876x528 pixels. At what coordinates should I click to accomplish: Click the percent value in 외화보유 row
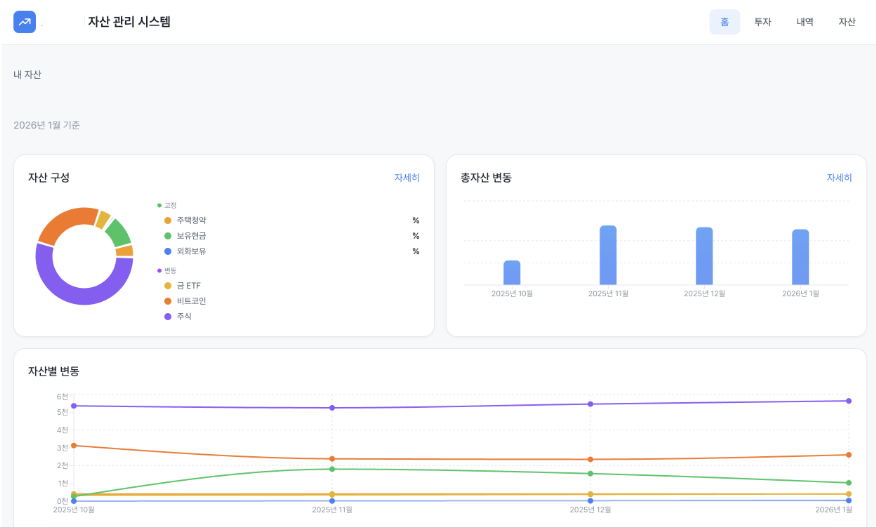[x=416, y=251]
